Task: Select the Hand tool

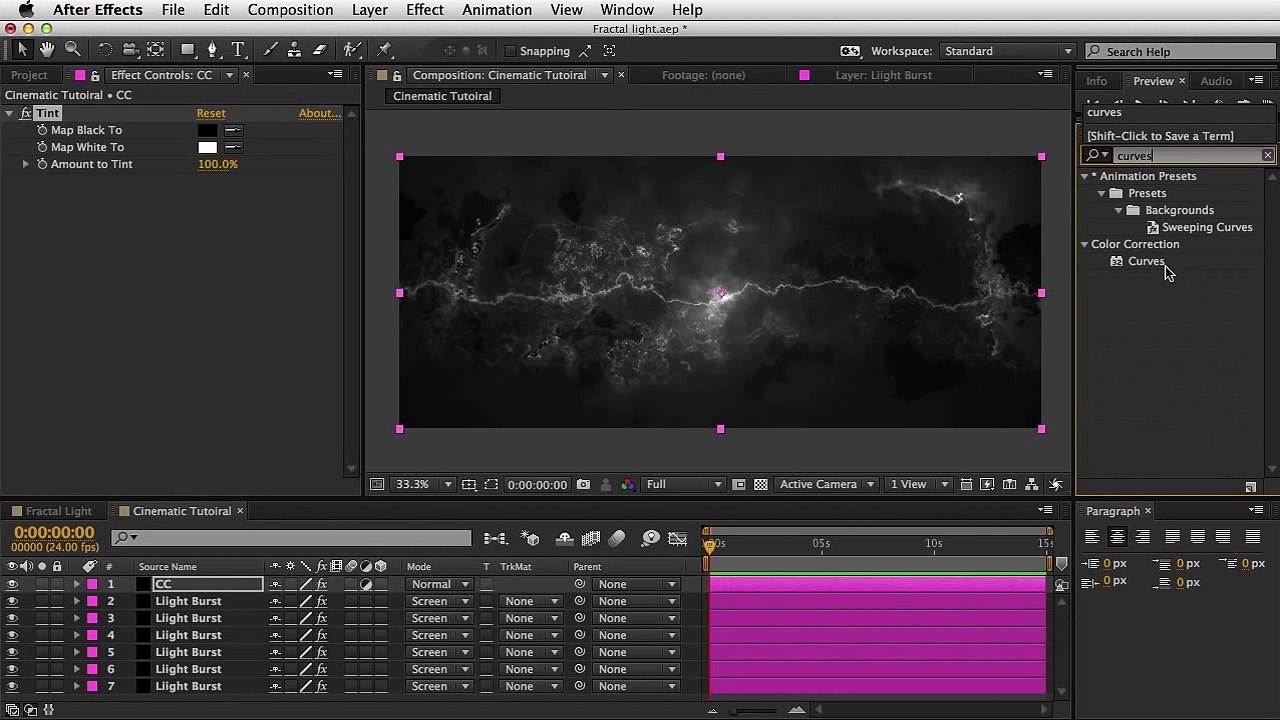Action: coord(47,49)
